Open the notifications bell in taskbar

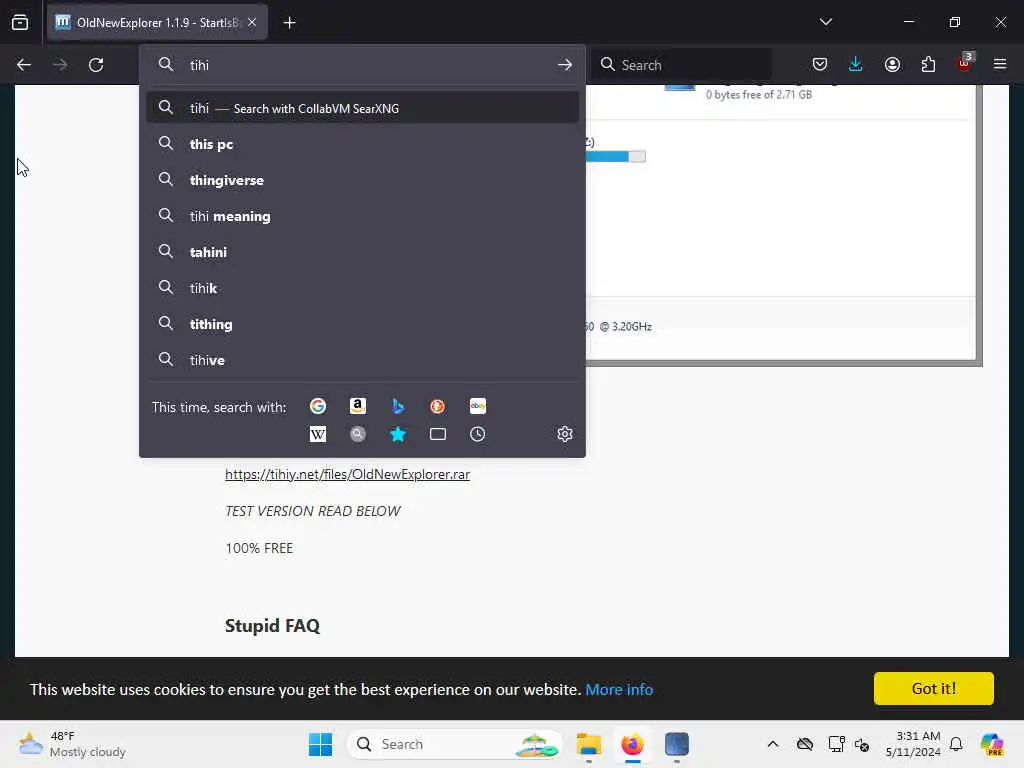click(x=956, y=744)
